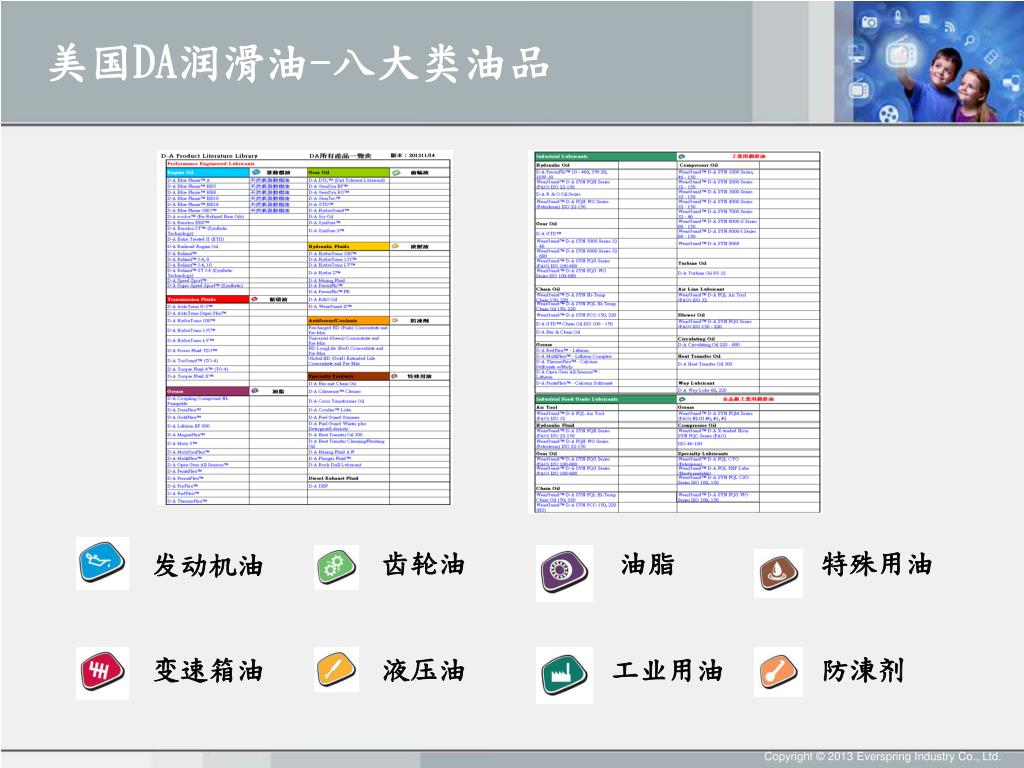1024x768 pixels.
Task: Click the red Transmission Fluids header cell
Action: [x=208, y=299]
